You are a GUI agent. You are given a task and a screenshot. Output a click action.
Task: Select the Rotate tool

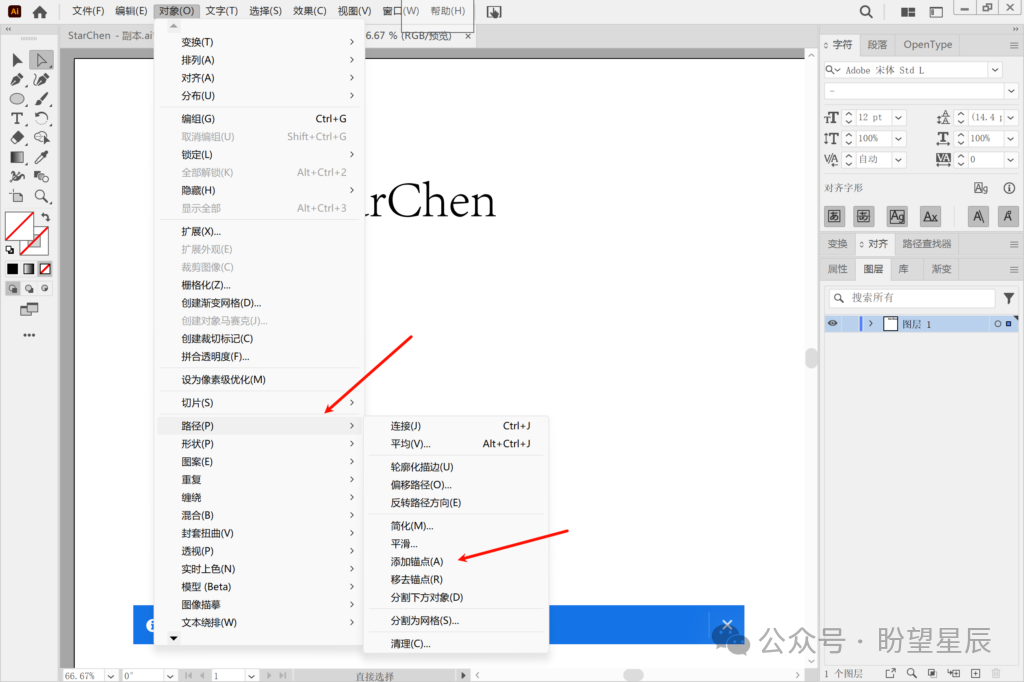(41, 118)
